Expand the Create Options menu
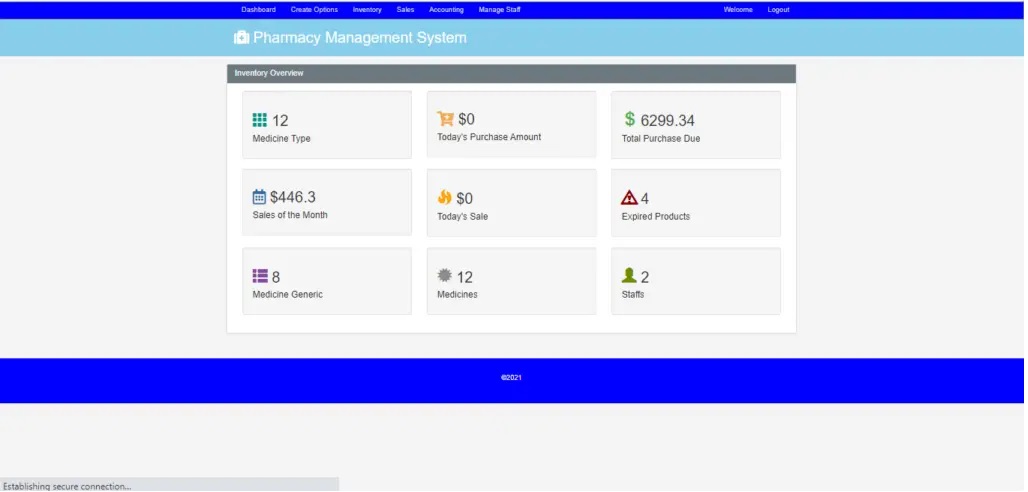The image size is (1028, 492). 314,10
